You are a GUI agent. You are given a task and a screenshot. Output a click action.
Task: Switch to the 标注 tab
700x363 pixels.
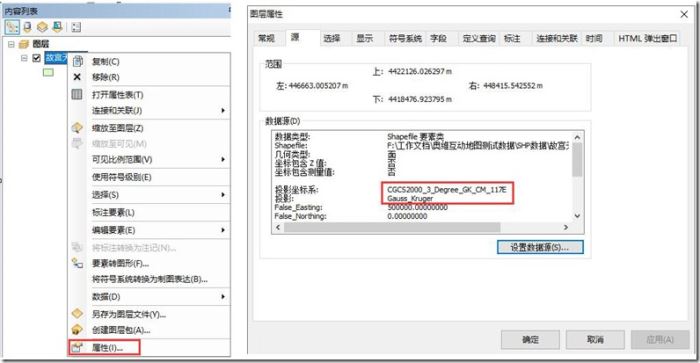point(512,38)
